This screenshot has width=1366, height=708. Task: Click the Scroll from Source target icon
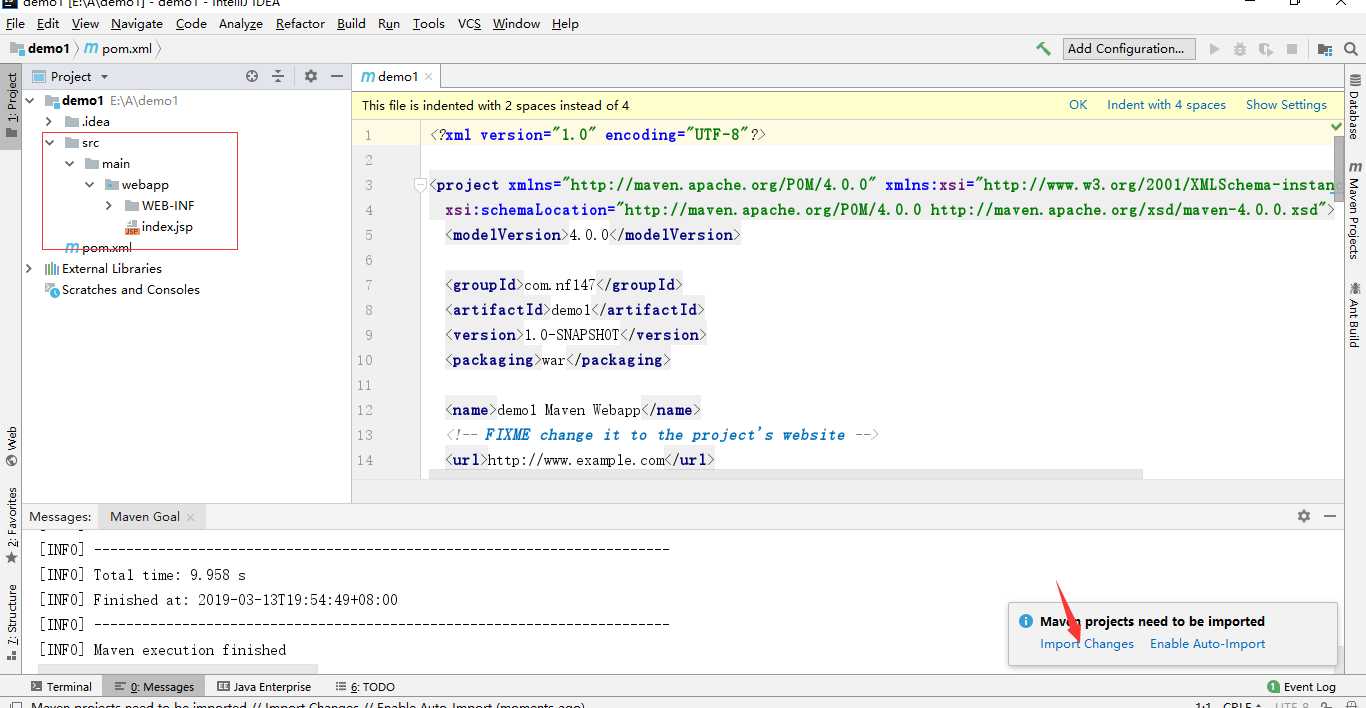[252, 76]
